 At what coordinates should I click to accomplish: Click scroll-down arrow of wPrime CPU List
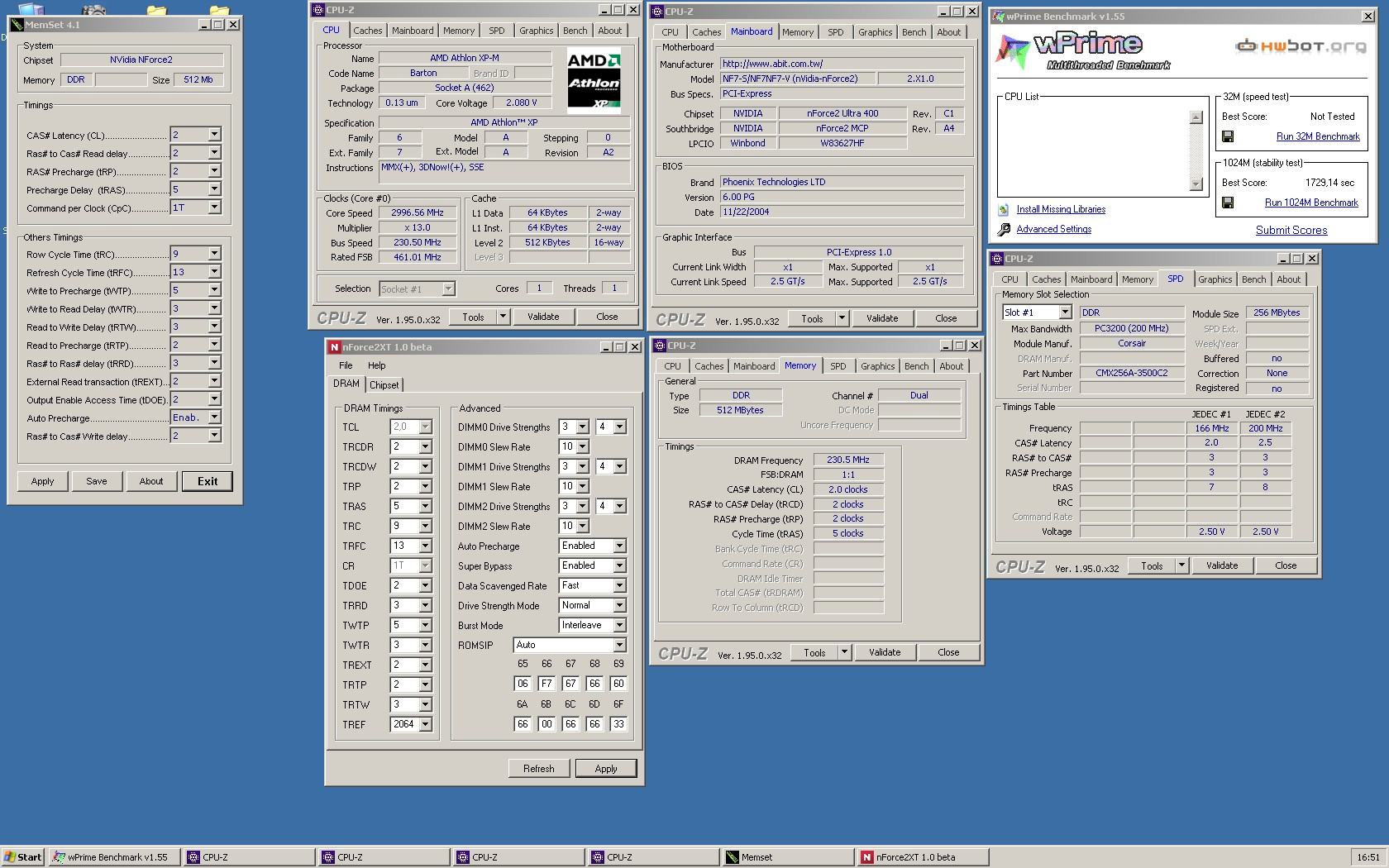[x=1196, y=184]
